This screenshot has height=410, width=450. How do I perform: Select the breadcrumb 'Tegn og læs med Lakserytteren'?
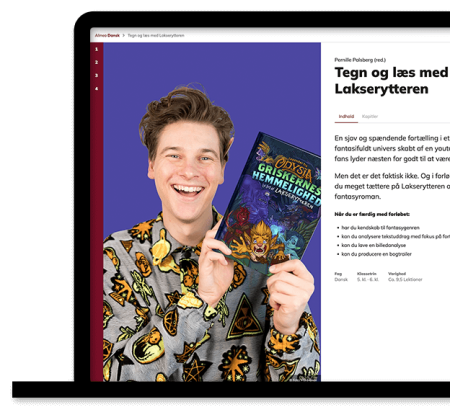(156, 35)
